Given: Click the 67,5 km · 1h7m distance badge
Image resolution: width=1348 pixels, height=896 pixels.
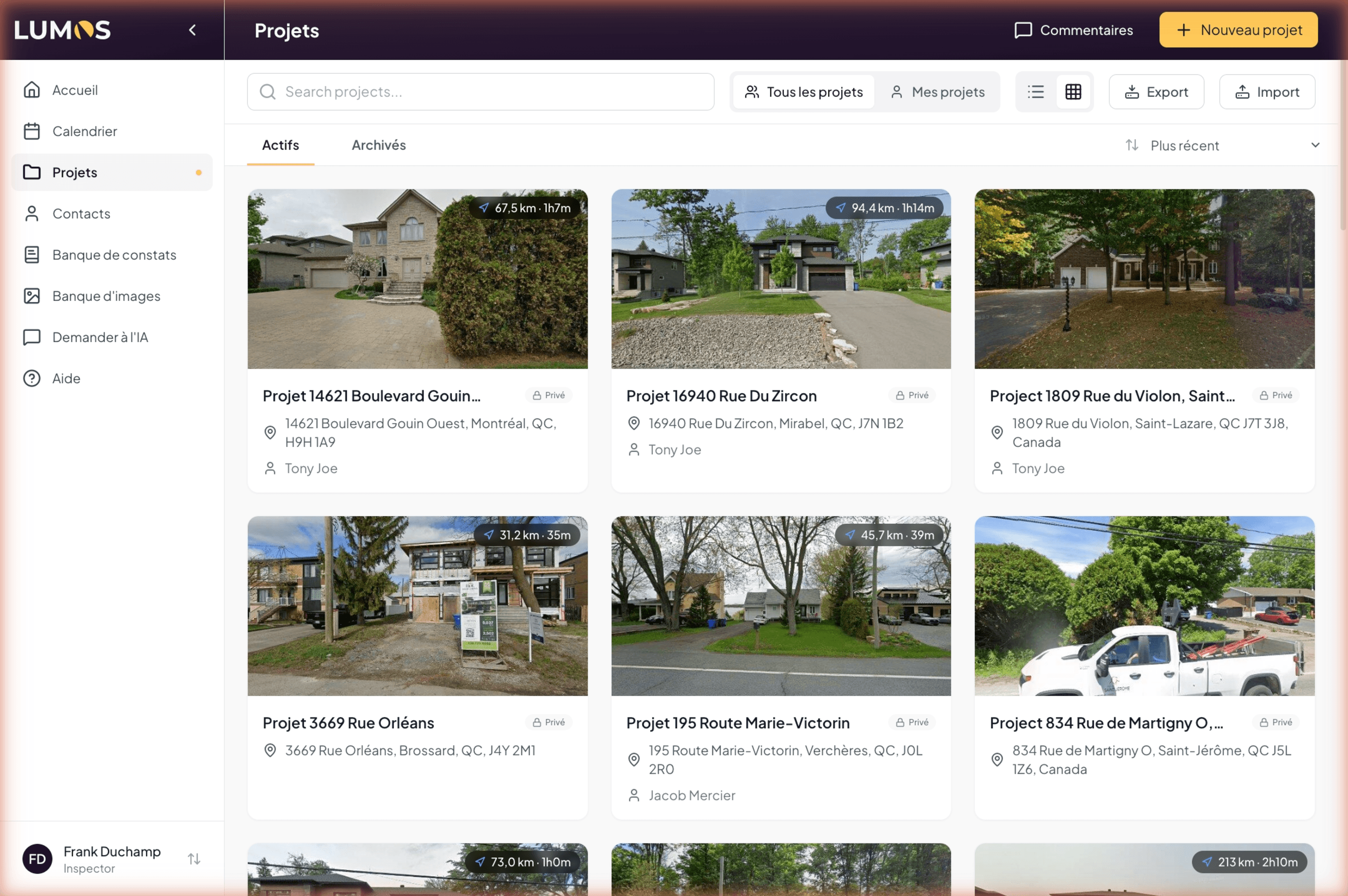Looking at the screenshot, I should [524, 208].
